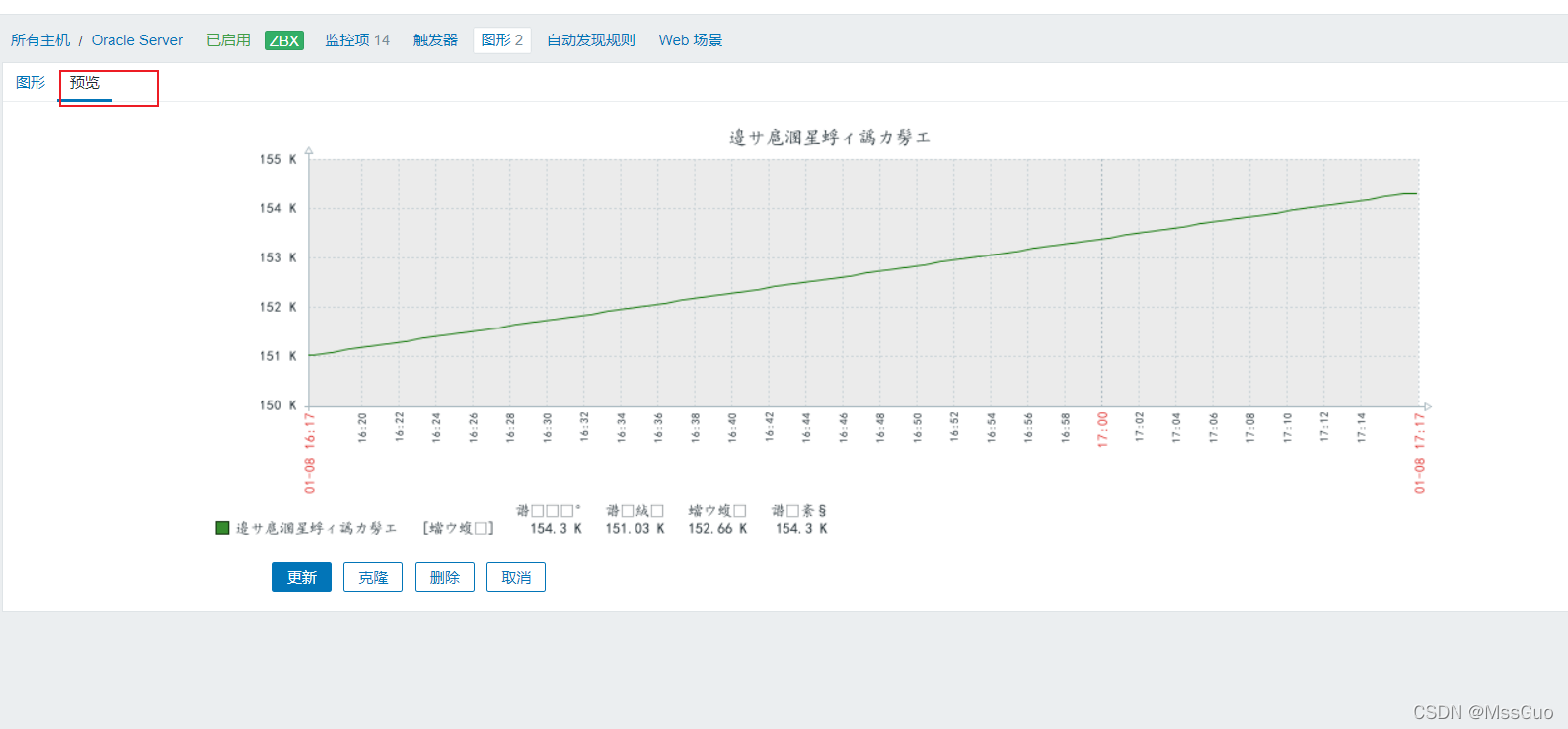1568x729 pixels.
Task: Click the 152.66 K legend value
Action: pyautogui.click(x=717, y=529)
